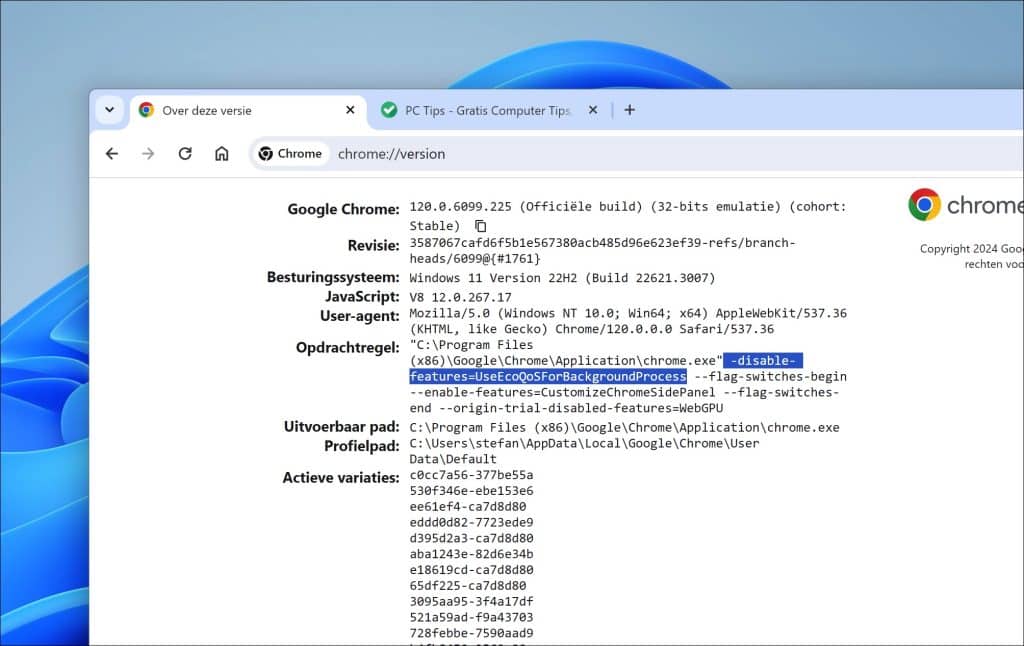The height and width of the screenshot is (646, 1024).
Task: Click the User-agent: label
Action: (360, 317)
